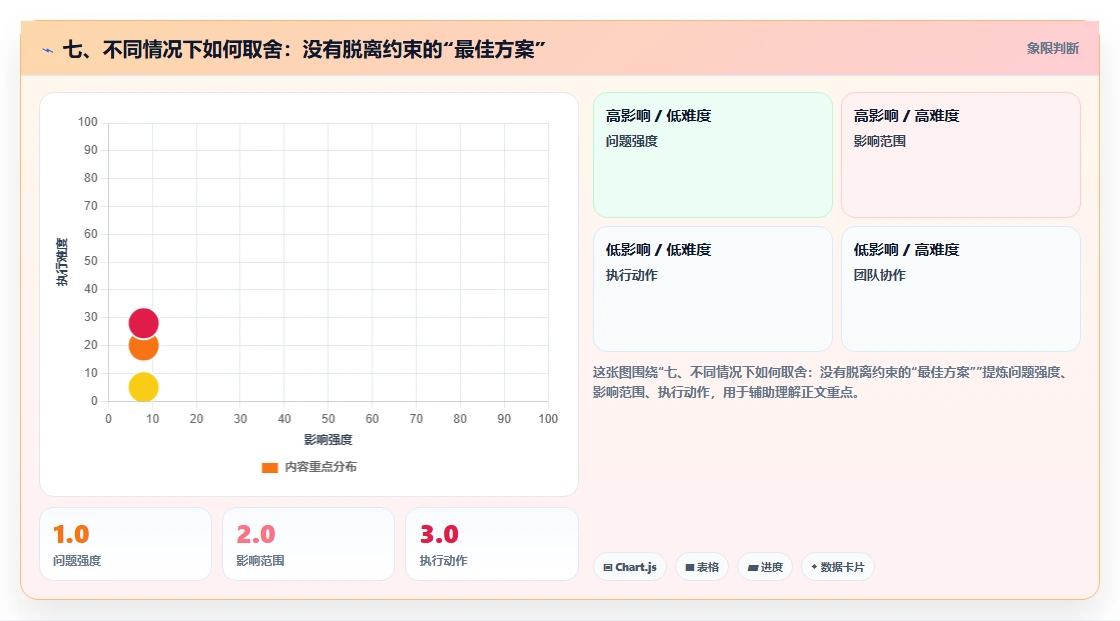Click the red bubble data point

click(144, 323)
